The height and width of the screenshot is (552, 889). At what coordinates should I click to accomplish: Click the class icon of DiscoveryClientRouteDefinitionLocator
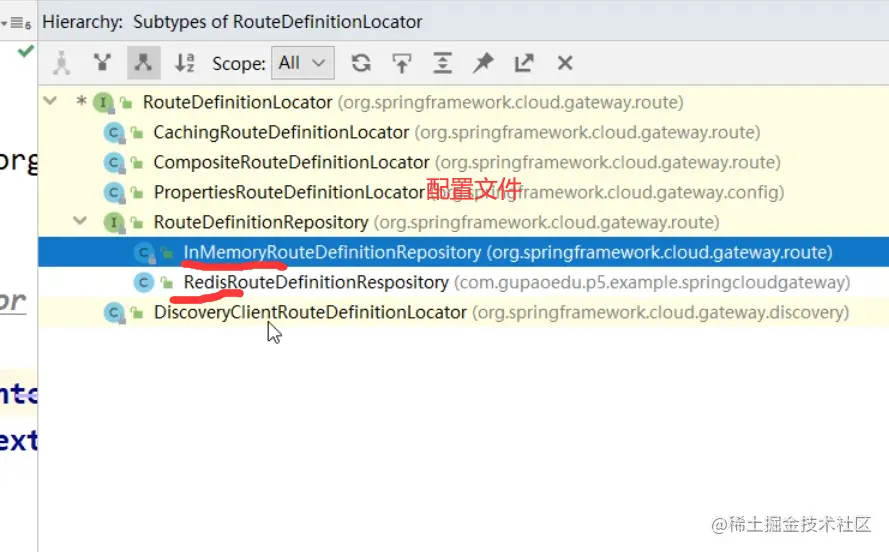tap(114, 313)
